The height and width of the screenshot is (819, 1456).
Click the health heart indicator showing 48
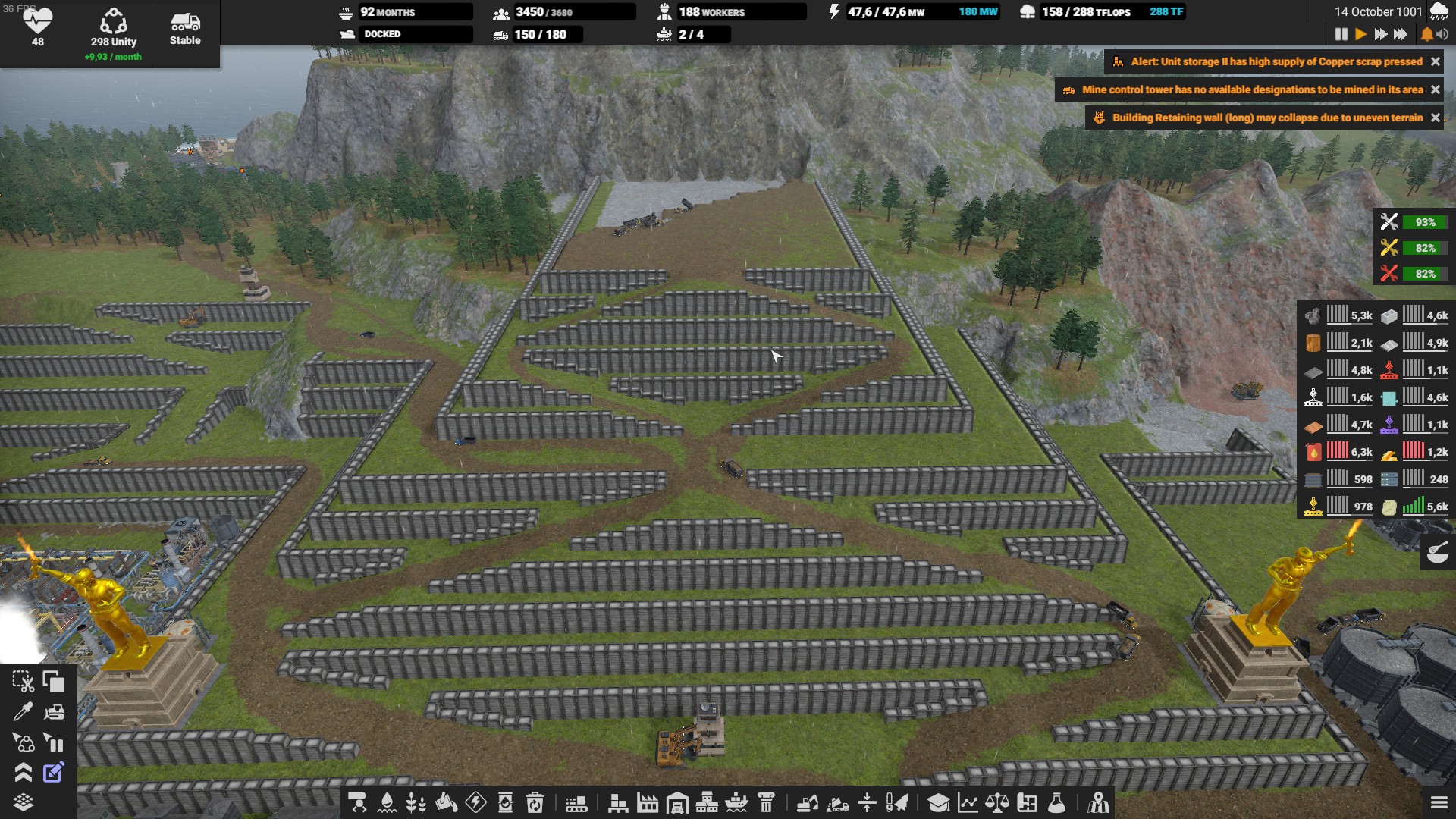(x=38, y=27)
